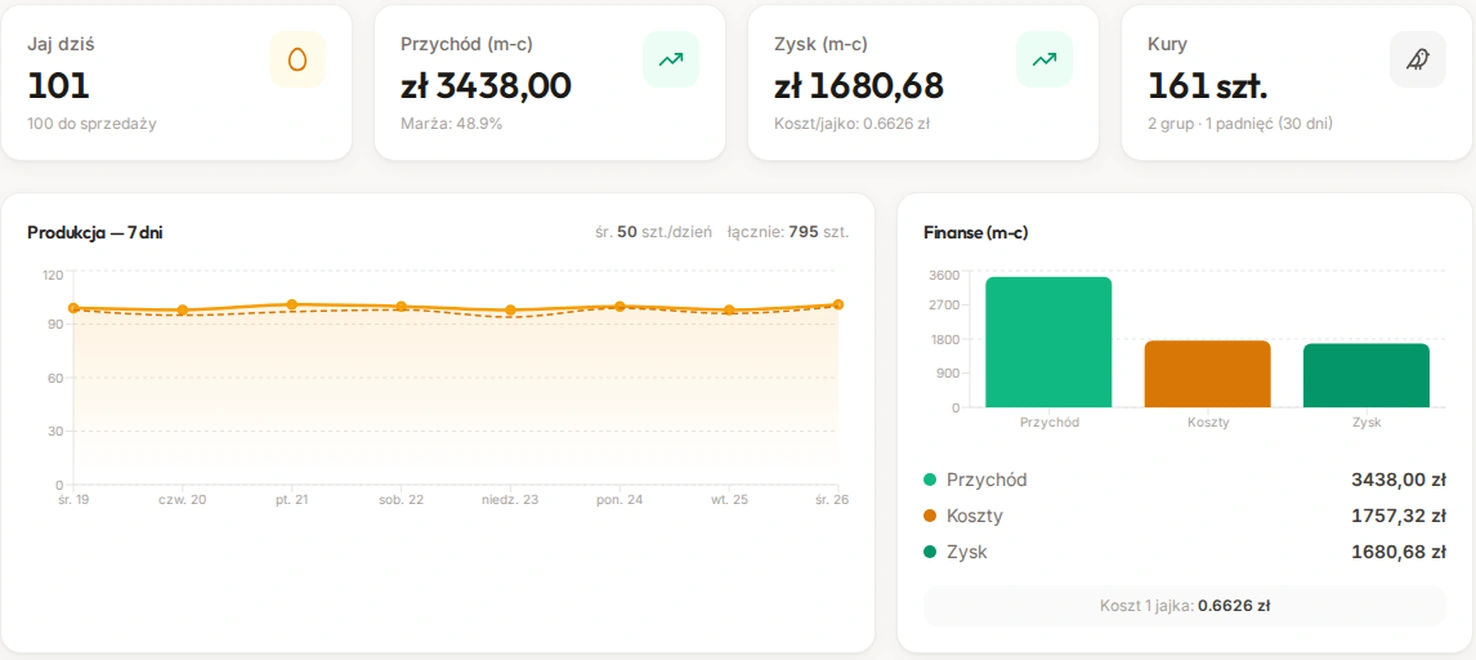Image resolution: width=1476 pixels, height=660 pixels.
Task: Click the data point for niedz. 23
Action: click(x=510, y=310)
